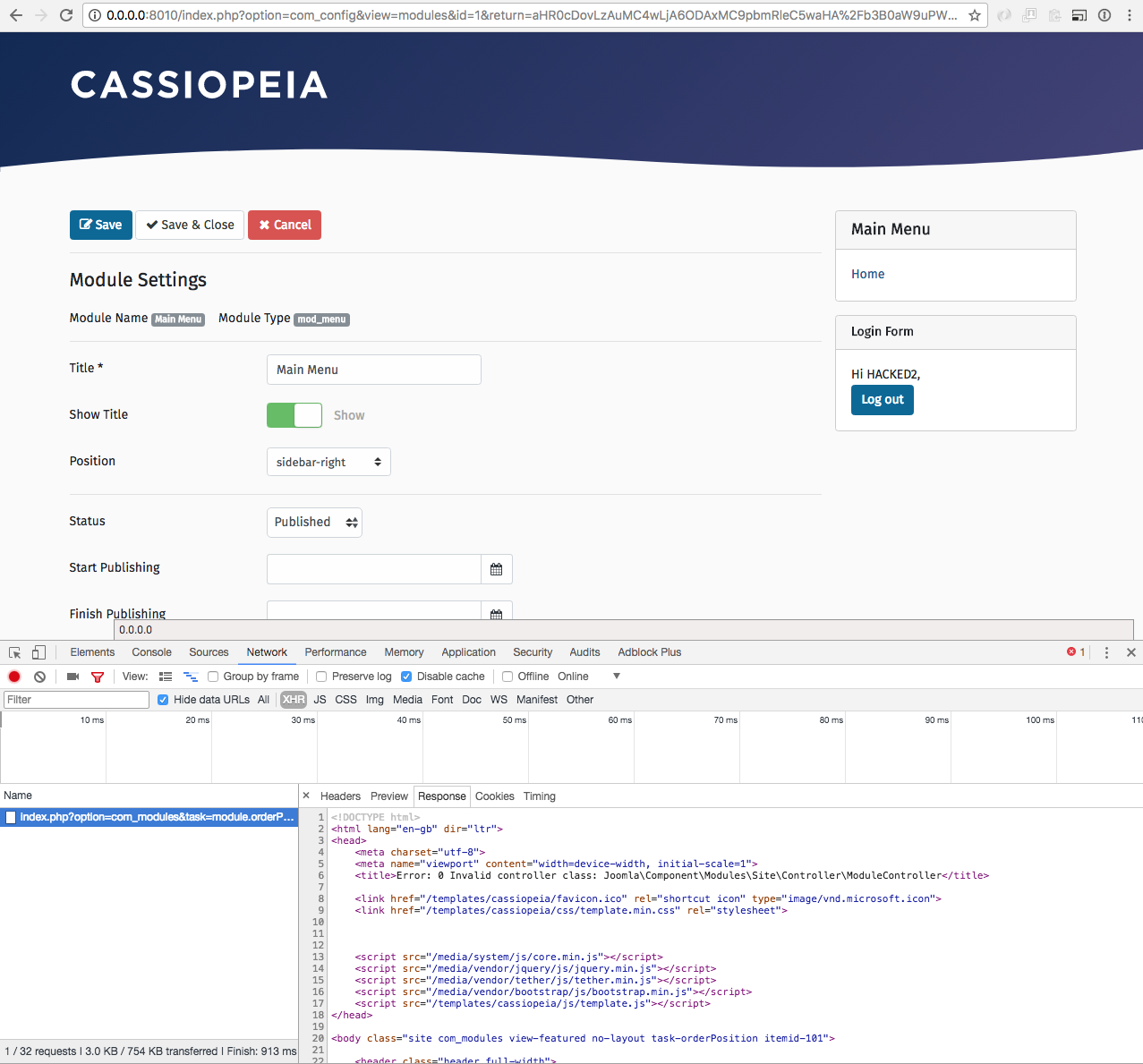Open the Console tab
1143x1064 pixels.
(151, 652)
